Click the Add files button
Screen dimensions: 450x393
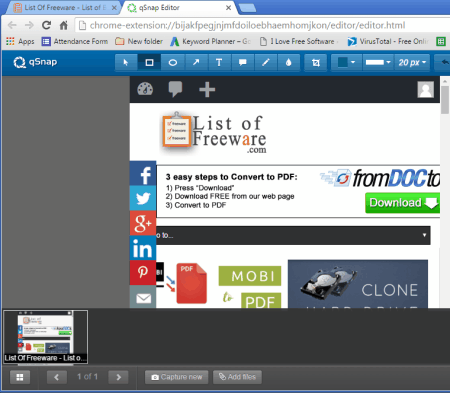tap(237, 377)
